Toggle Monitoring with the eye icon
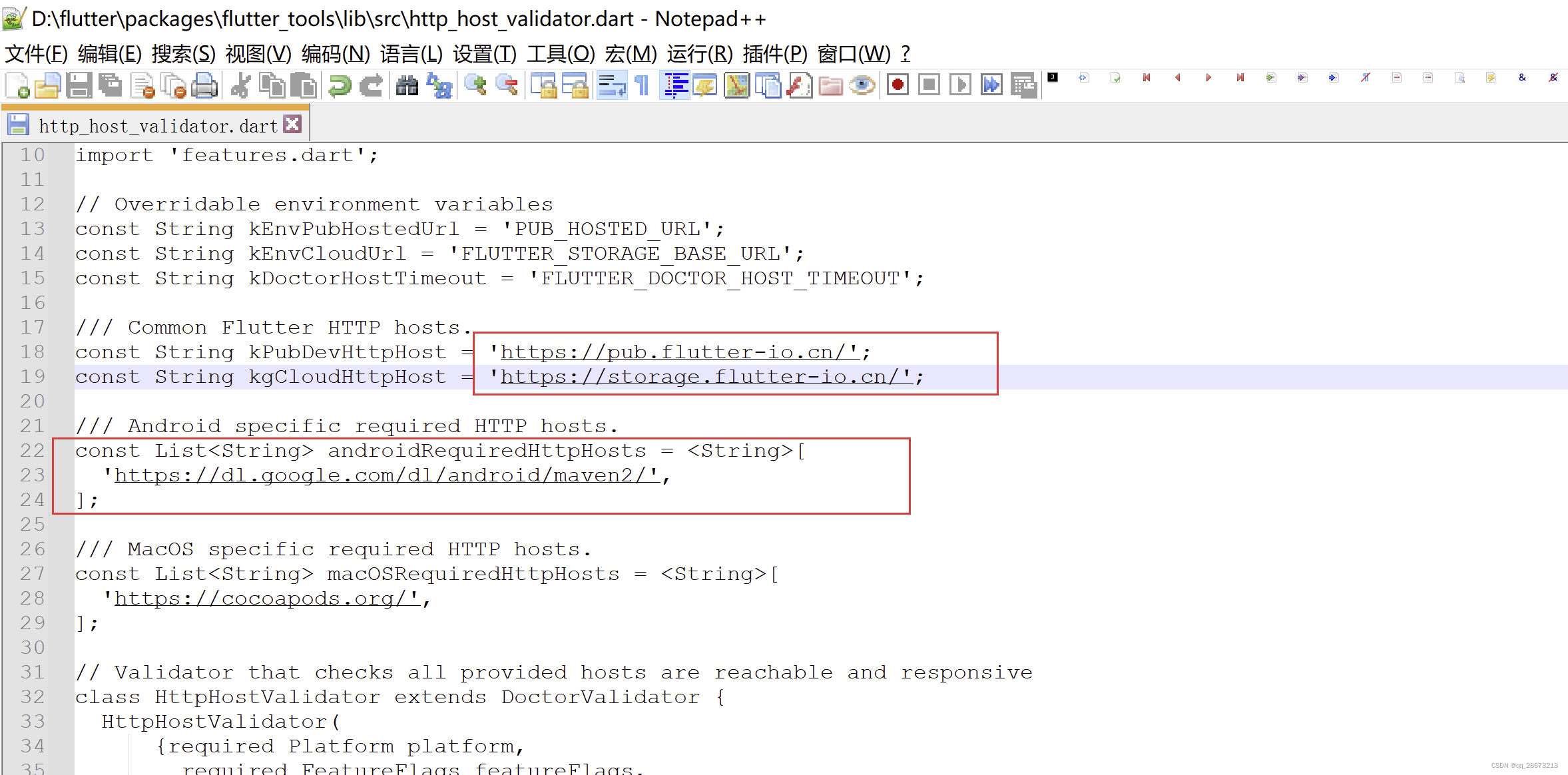 (x=862, y=86)
